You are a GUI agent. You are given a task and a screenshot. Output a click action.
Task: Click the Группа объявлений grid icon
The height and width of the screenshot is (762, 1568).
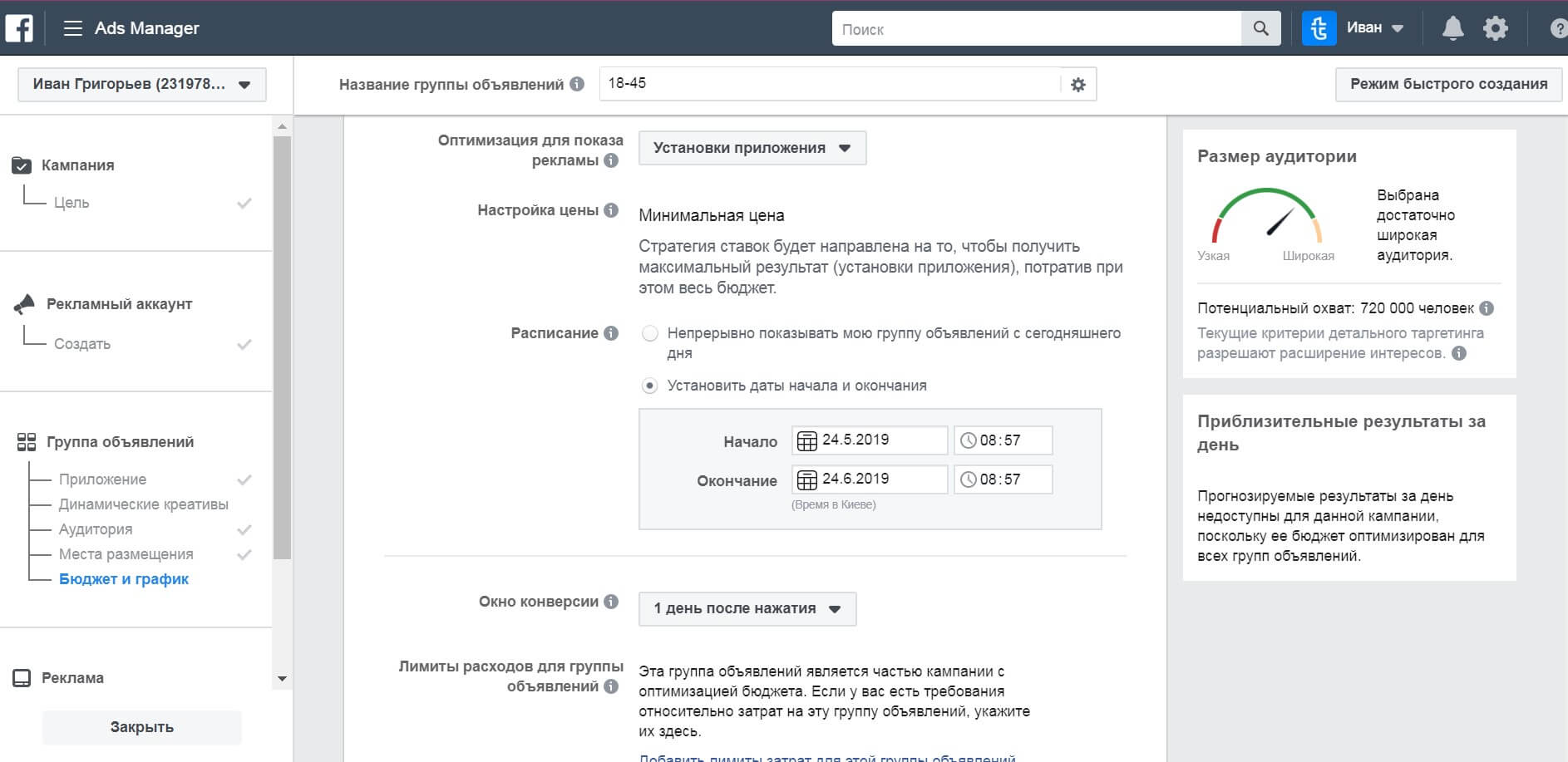tap(27, 442)
